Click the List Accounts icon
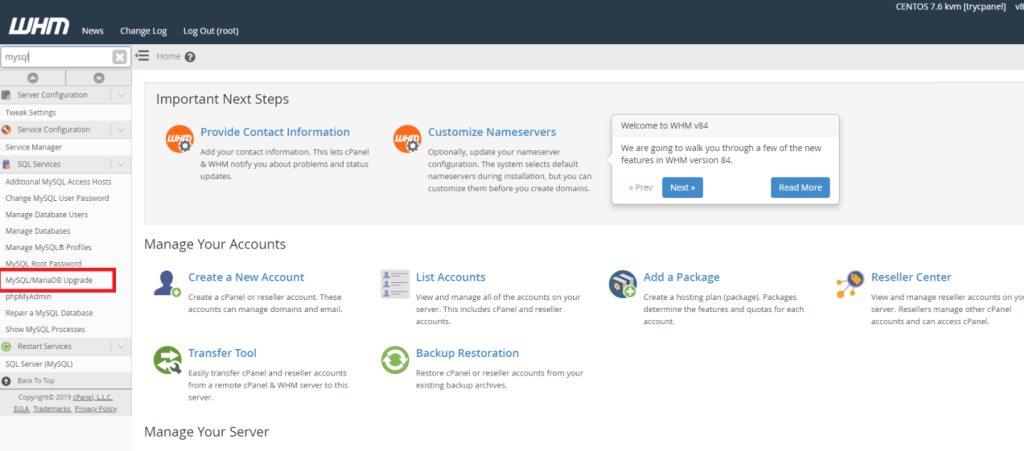Screen dimensions: 1024x451 point(396,284)
